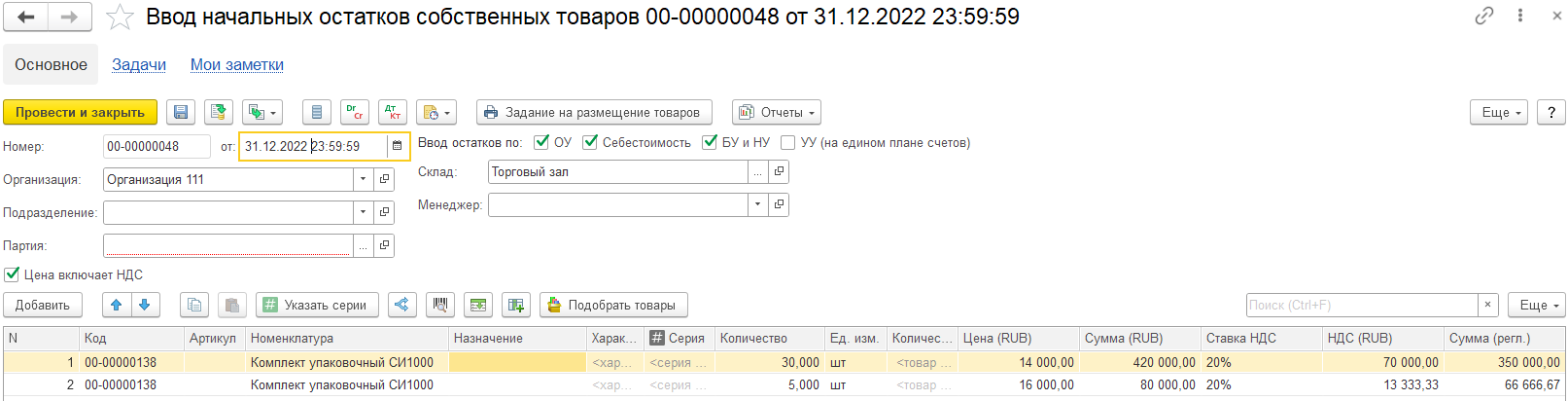Move the selected row down with the arrow
This screenshot has width=1568, height=401.
tap(144, 306)
